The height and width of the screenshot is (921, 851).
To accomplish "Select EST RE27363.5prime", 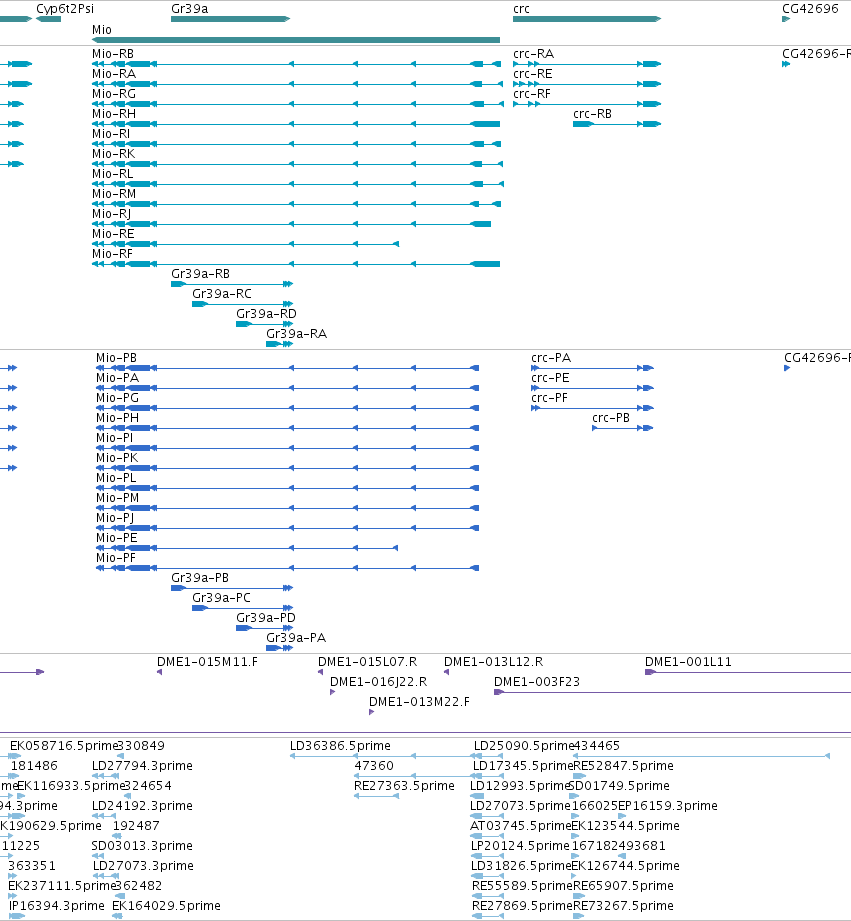I will (x=404, y=785).
